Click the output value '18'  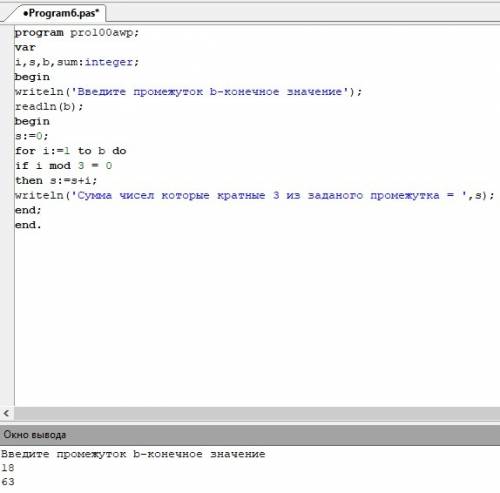8,468
